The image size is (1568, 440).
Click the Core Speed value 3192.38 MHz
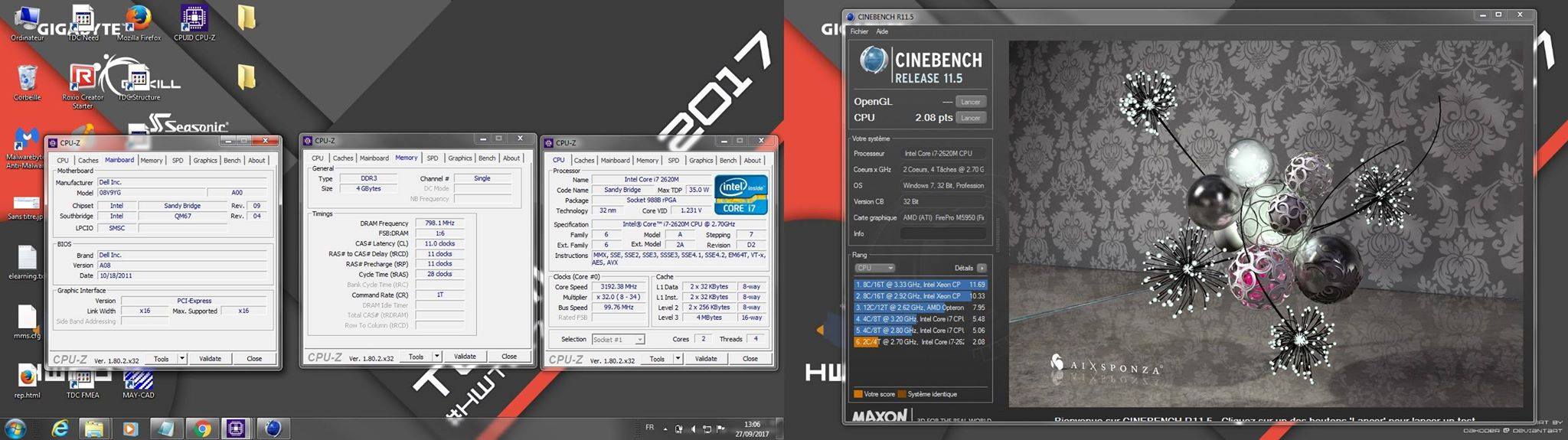tap(619, 287)
